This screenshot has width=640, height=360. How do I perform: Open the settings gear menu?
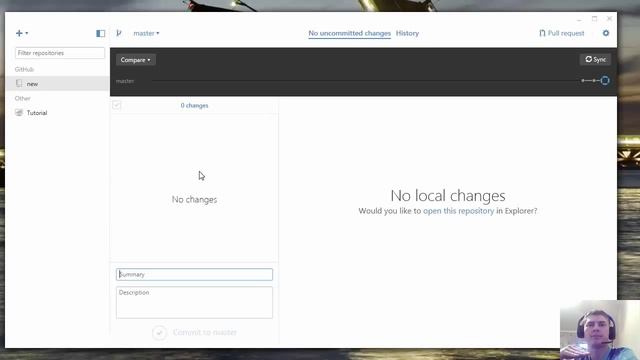[x=606, y=33]
